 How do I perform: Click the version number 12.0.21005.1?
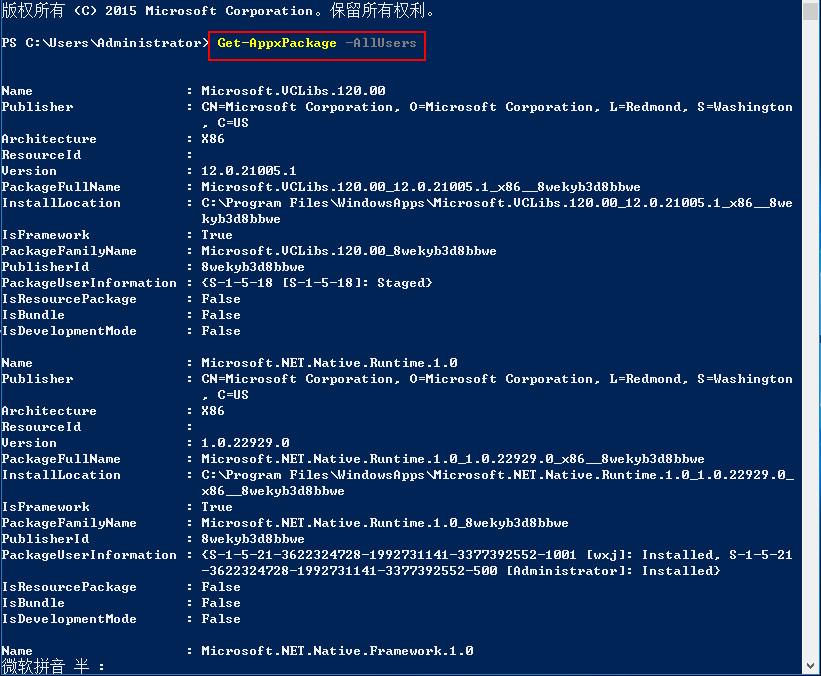(x=248, y=171)
